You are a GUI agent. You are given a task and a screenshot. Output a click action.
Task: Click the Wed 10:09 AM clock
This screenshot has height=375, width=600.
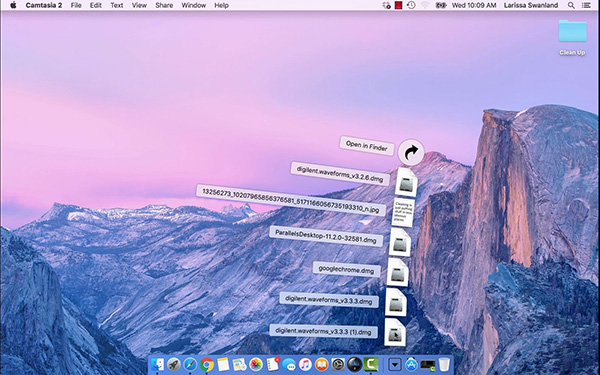point(474,5)
